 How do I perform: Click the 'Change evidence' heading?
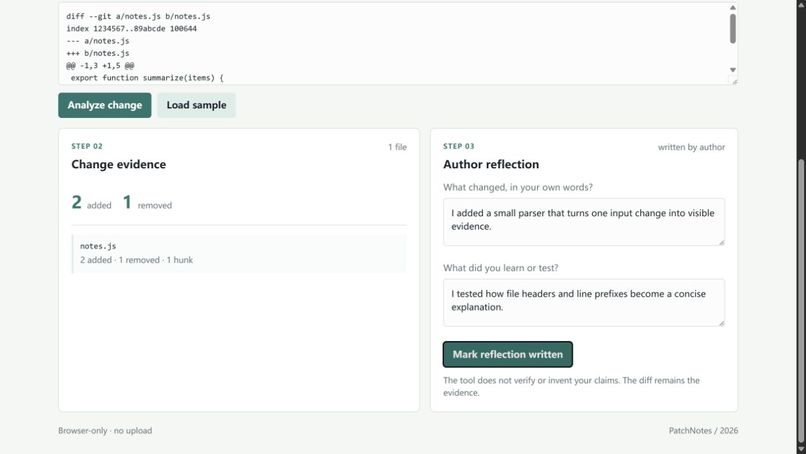tap(119, 165)
